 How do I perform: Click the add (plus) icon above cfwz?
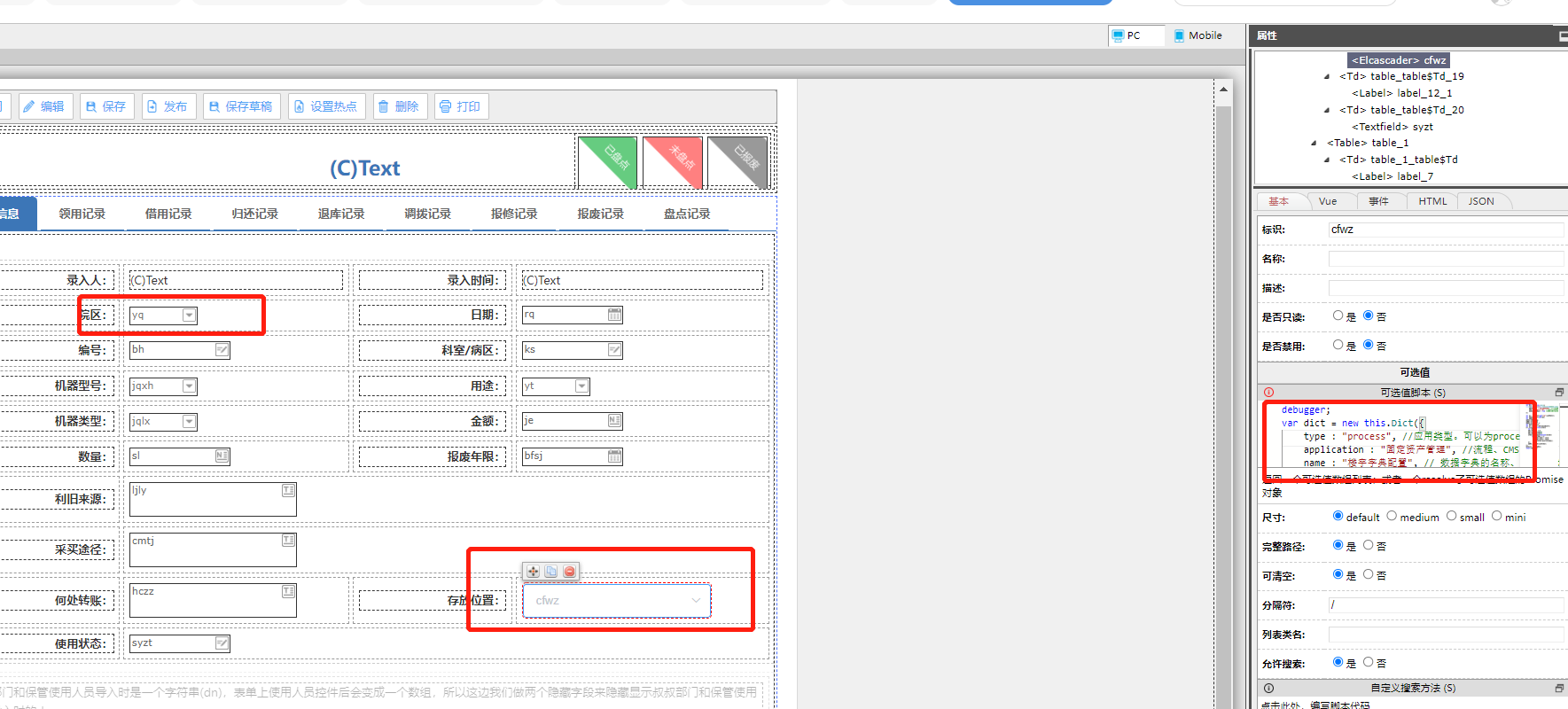[x=533, y=572]
